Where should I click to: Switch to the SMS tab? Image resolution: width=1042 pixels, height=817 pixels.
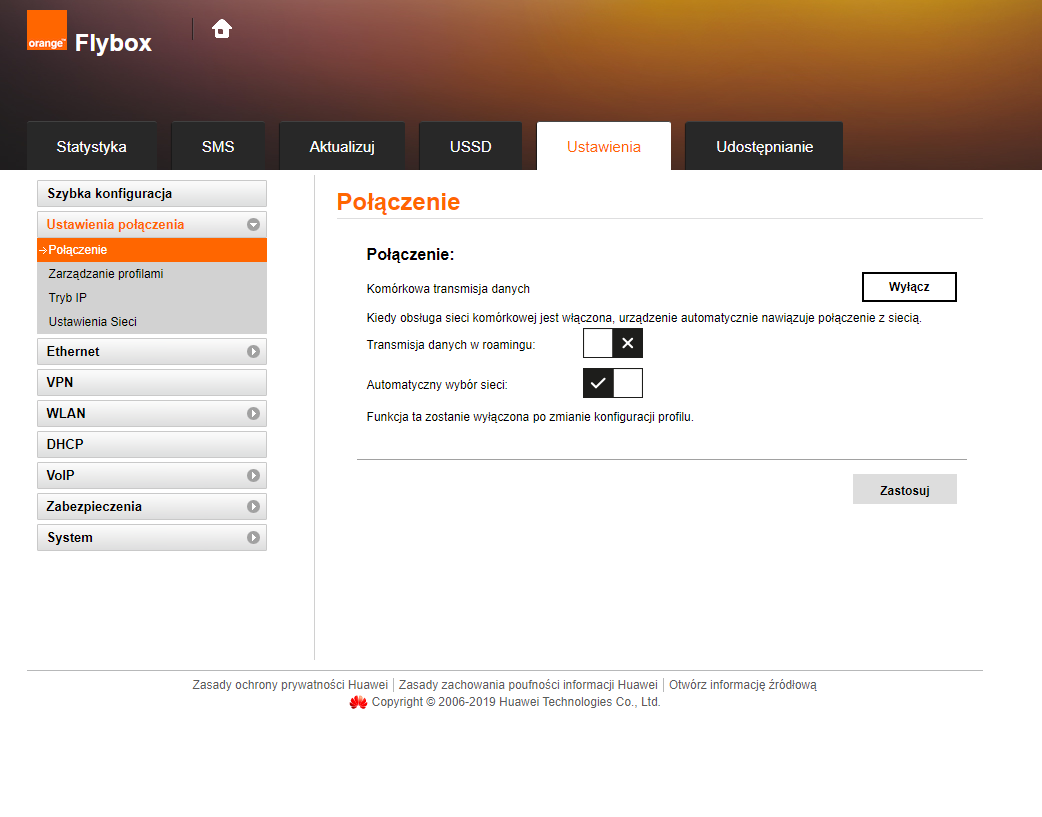click(x=218, y=145)
